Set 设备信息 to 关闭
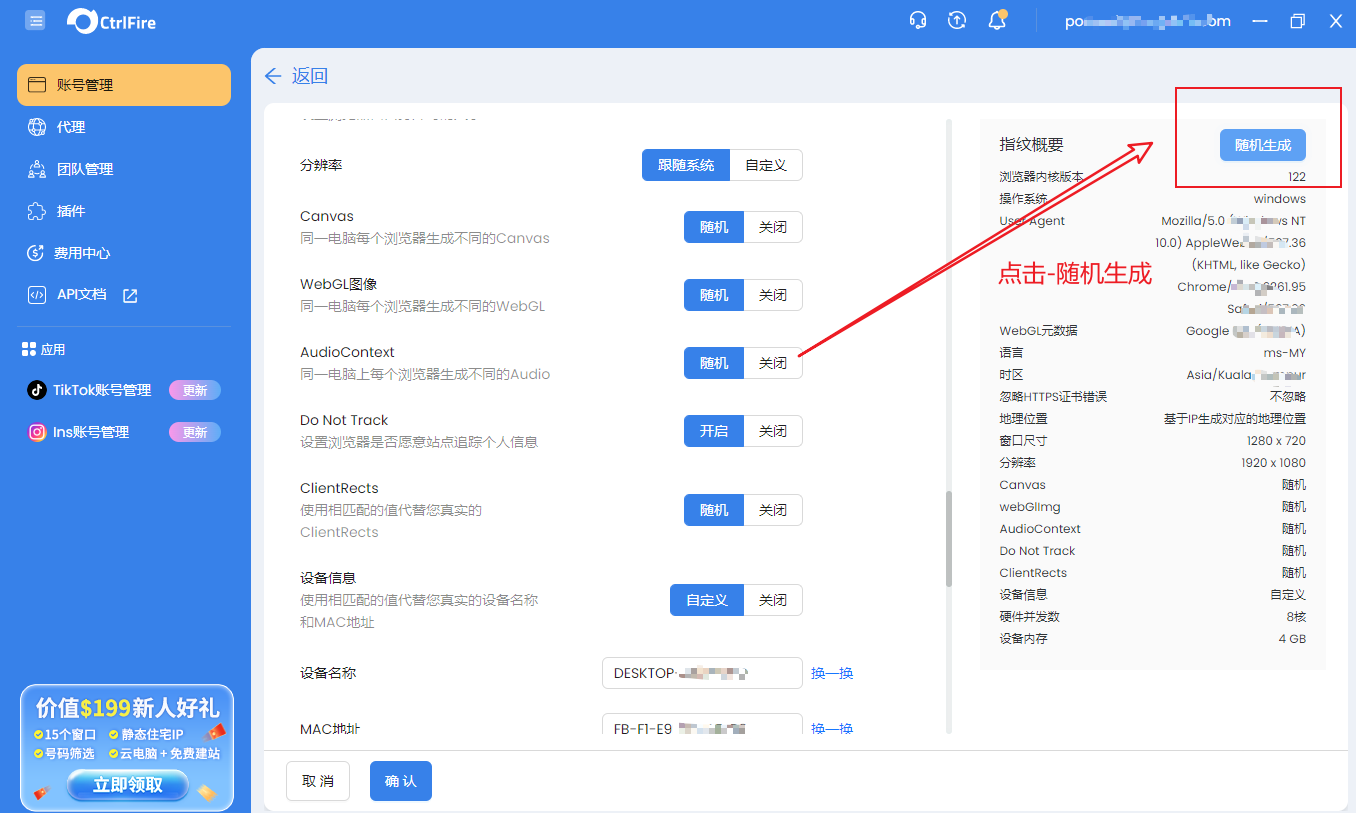 pyautogui.click(x=773, y=600)
